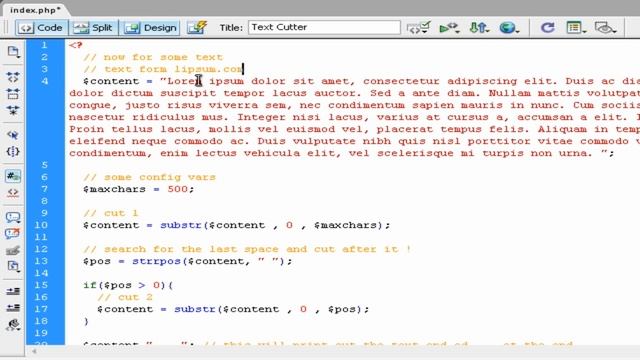Click the Balance Braces icon
The width and height of the screenshot is (640, 360).
pyautogui.click(x=13, y=151)
